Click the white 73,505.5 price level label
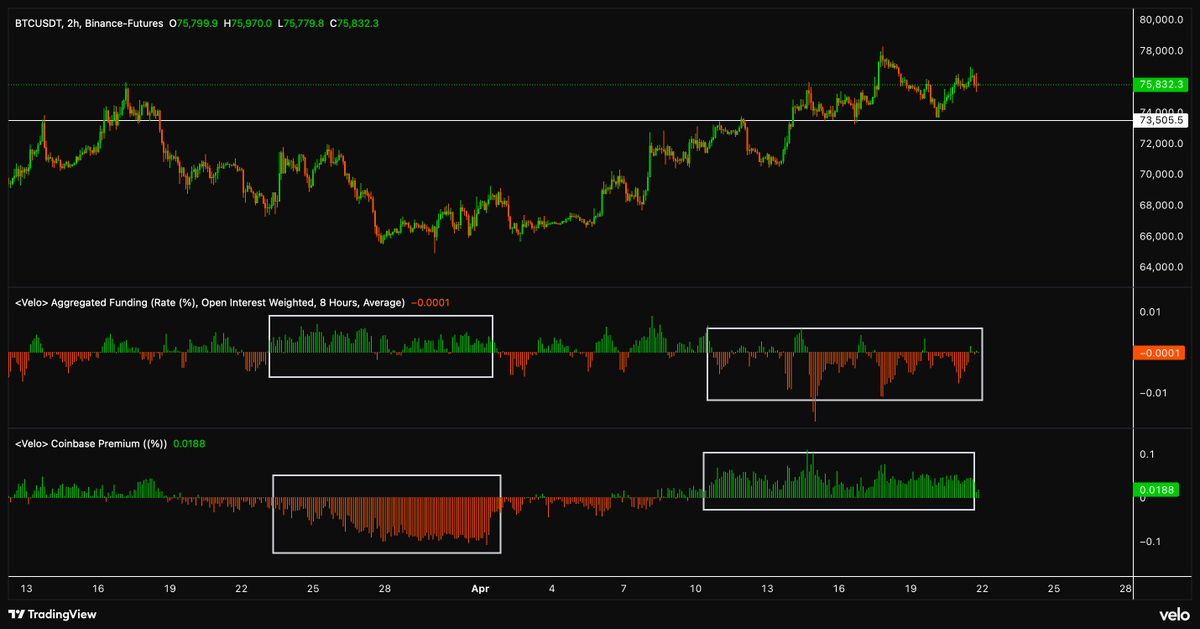The image size is (1200, 629). (1159, 121)
